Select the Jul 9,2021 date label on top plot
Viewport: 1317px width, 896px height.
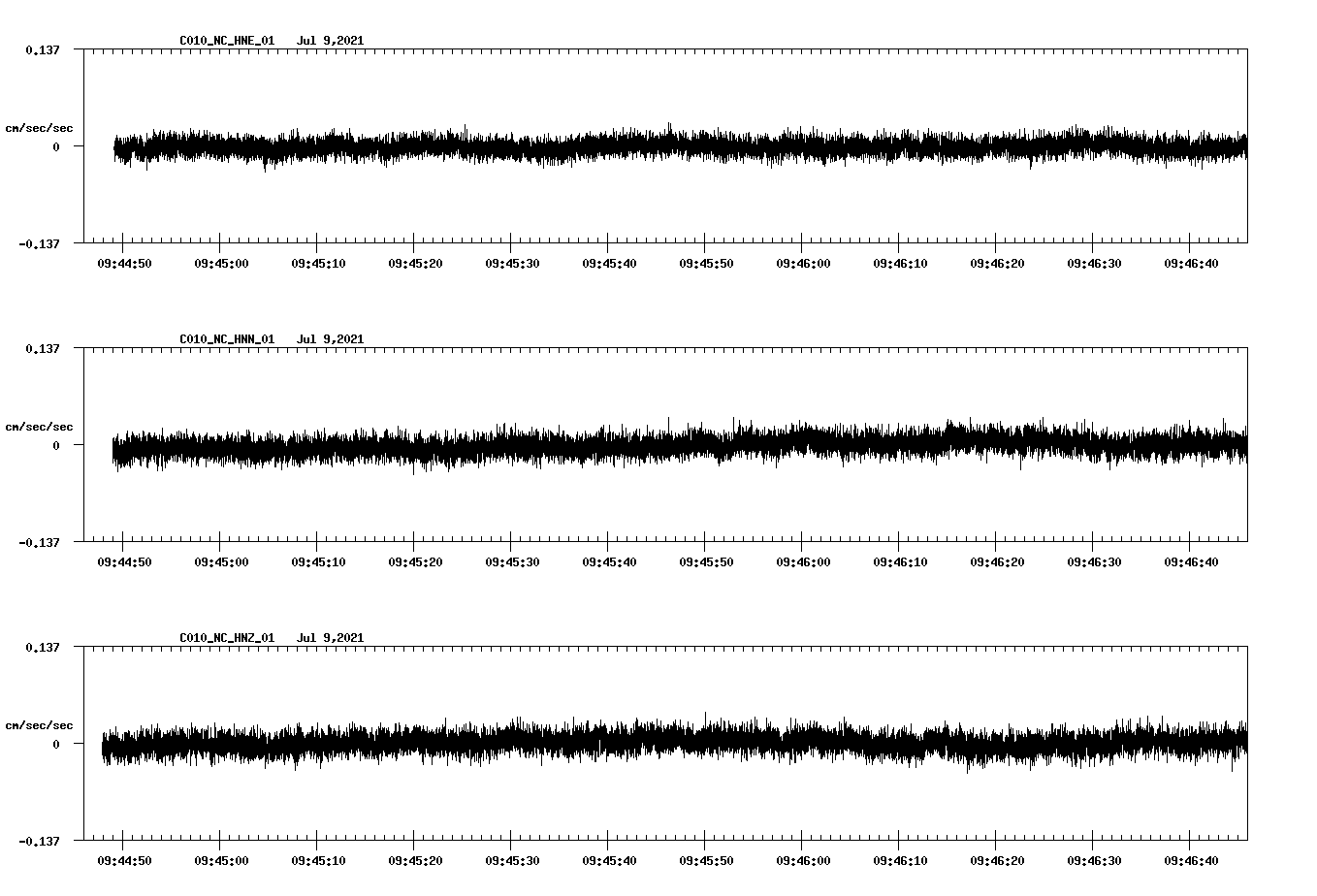(x=331, y=40)
